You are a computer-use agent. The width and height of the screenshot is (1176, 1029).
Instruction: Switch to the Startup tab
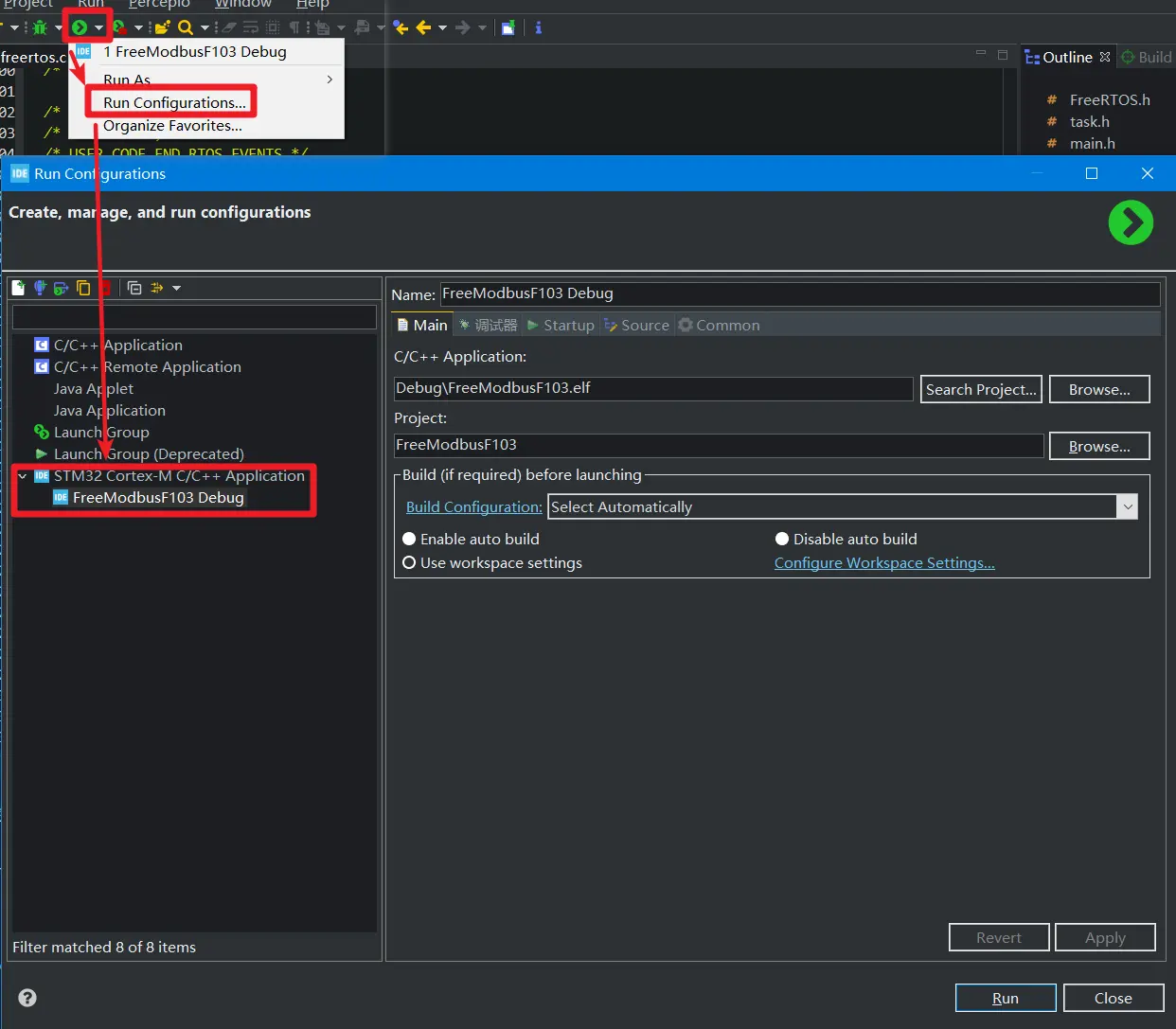click(561, 325)
